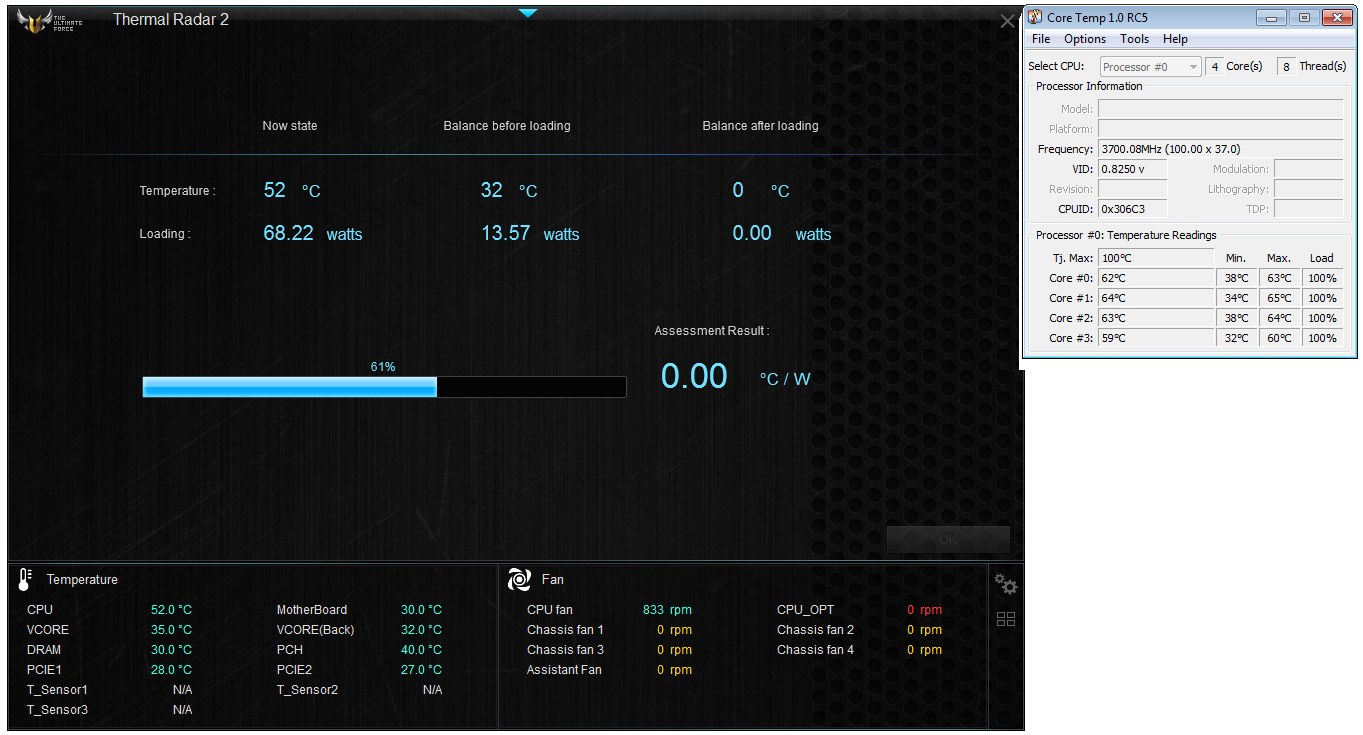Click the dimmed OK button

(x=948, y=539)
